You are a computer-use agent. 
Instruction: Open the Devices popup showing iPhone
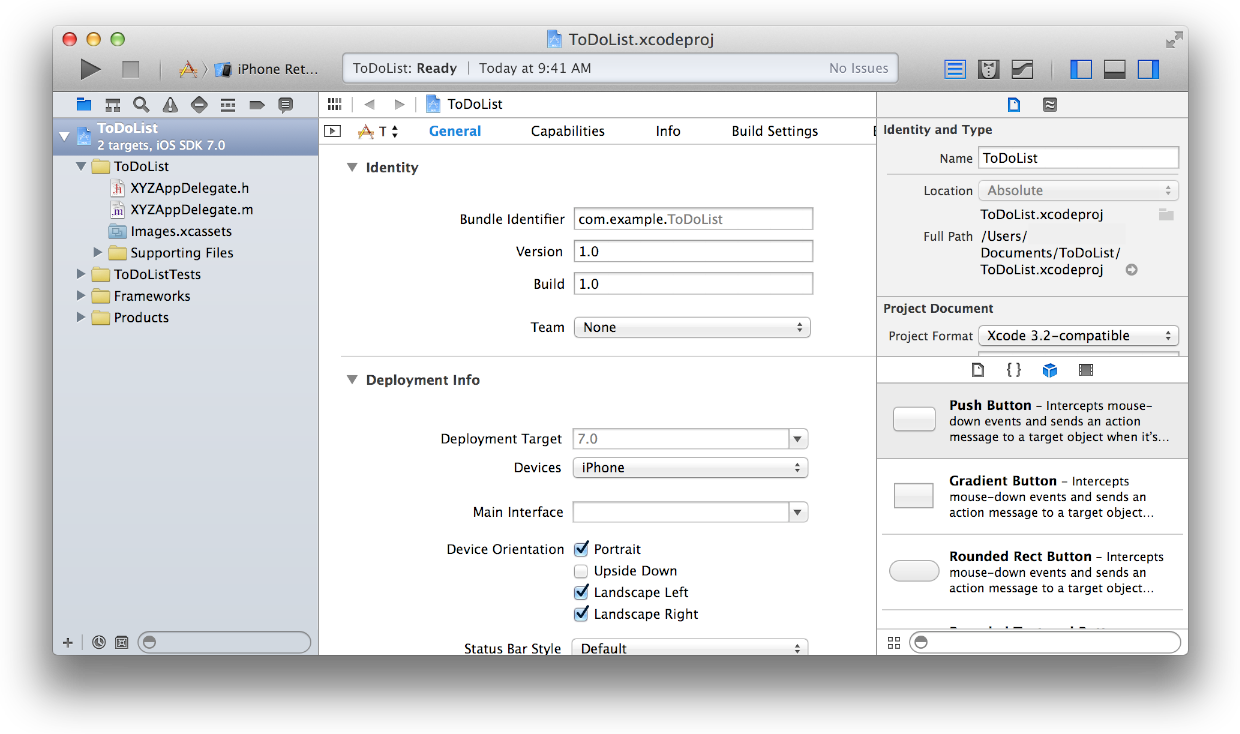tap(690, 467)
